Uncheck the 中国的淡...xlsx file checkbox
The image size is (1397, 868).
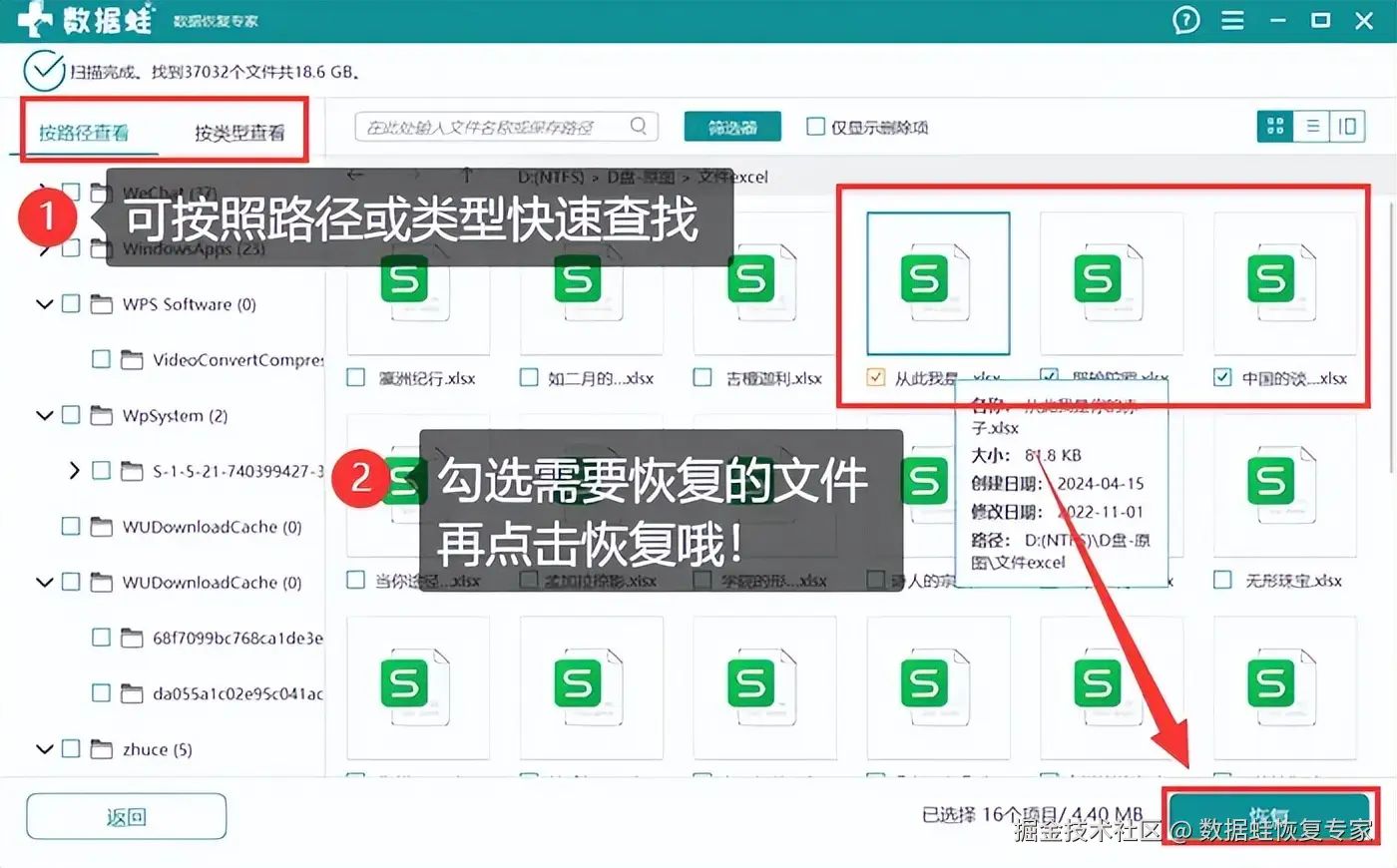tap(1222, 378)
